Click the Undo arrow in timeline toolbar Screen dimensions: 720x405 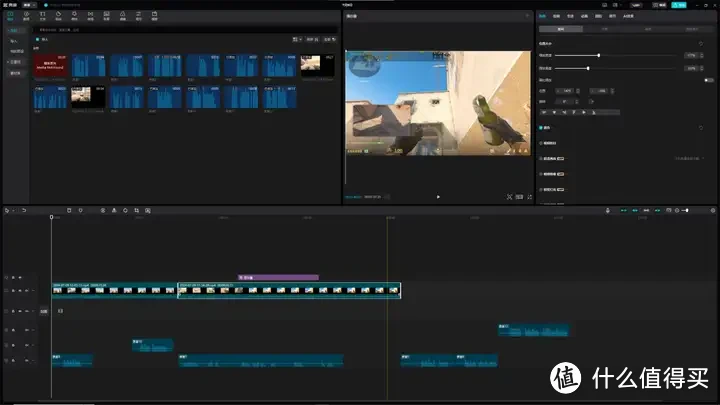pyautogui.click(x=24, y=210)
